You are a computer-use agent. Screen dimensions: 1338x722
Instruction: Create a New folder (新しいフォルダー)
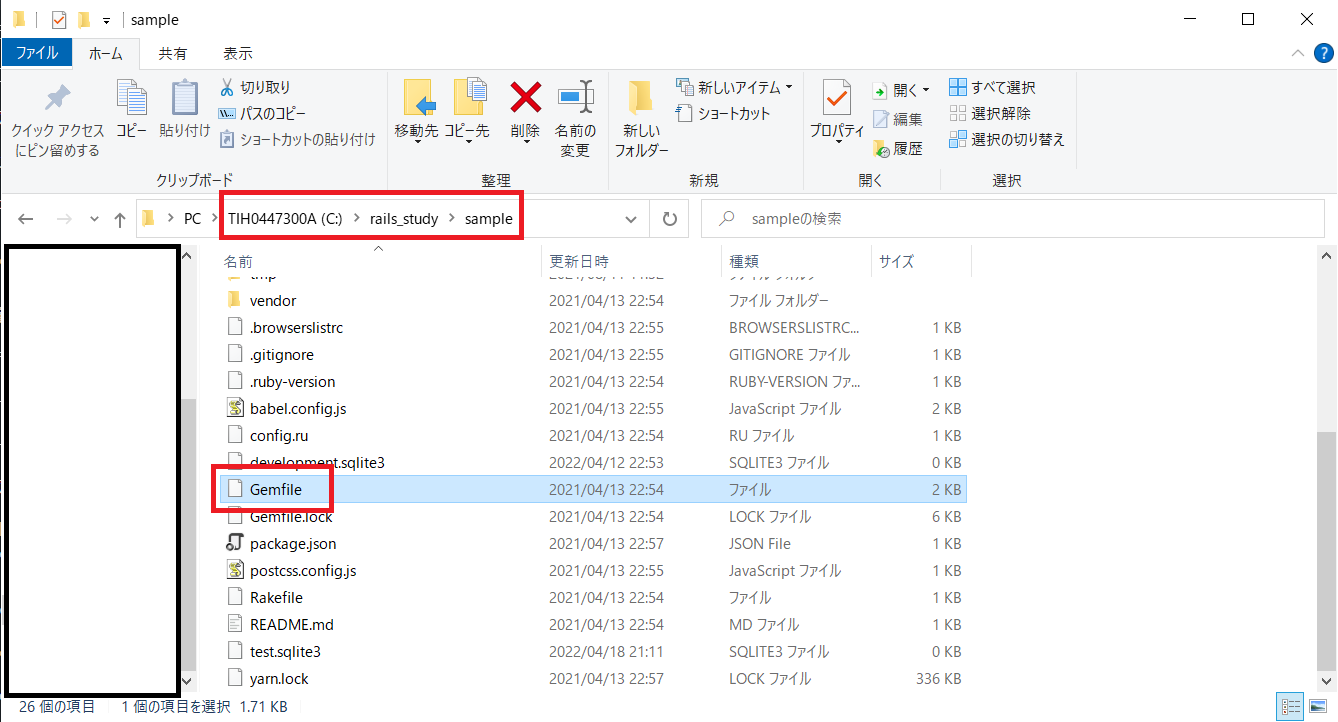[x=641, y=118]
